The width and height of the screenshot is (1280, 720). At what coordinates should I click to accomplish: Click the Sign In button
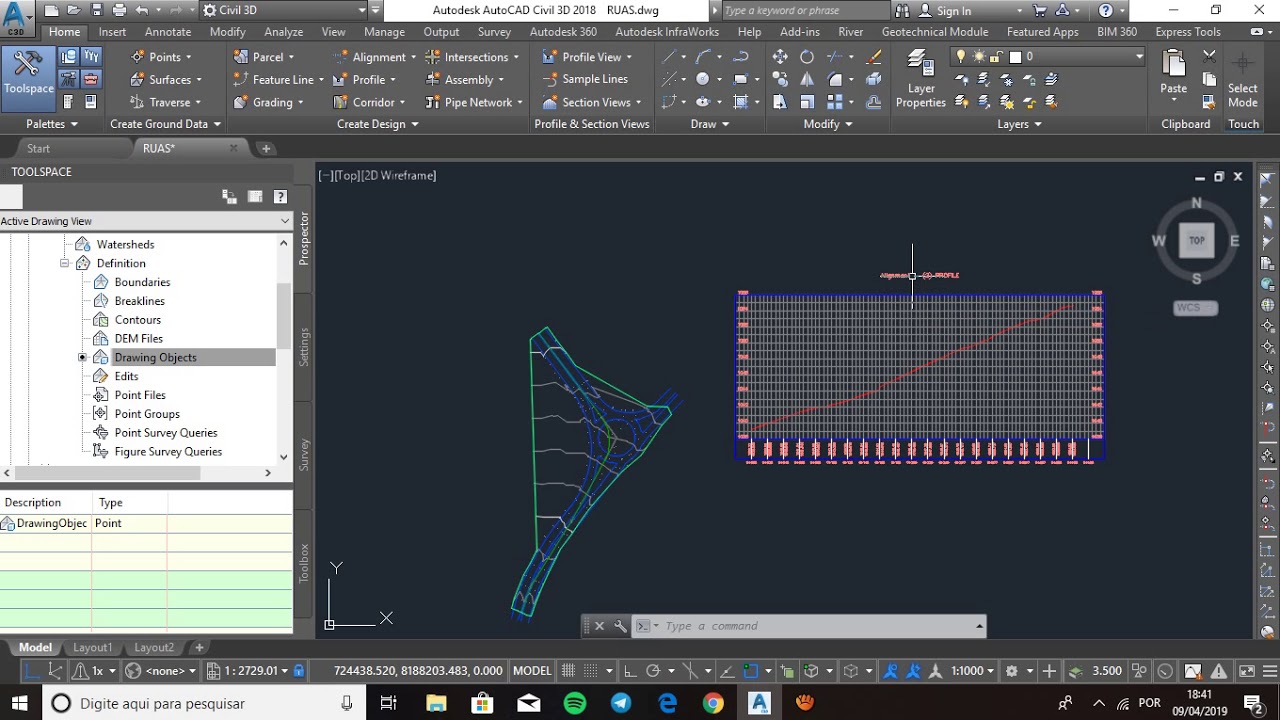[x=945, y=11]
